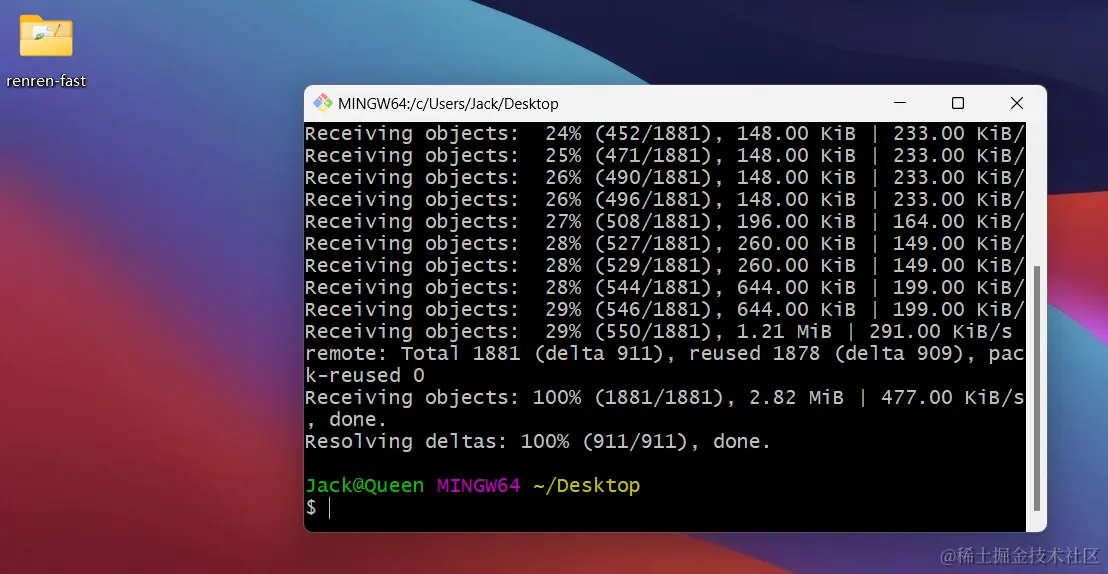Viewport: 1108px width, 574px height.
Task: Click the MINGW64:/c/Users/Jack/Desktop window title
Action: pos(448,104)
